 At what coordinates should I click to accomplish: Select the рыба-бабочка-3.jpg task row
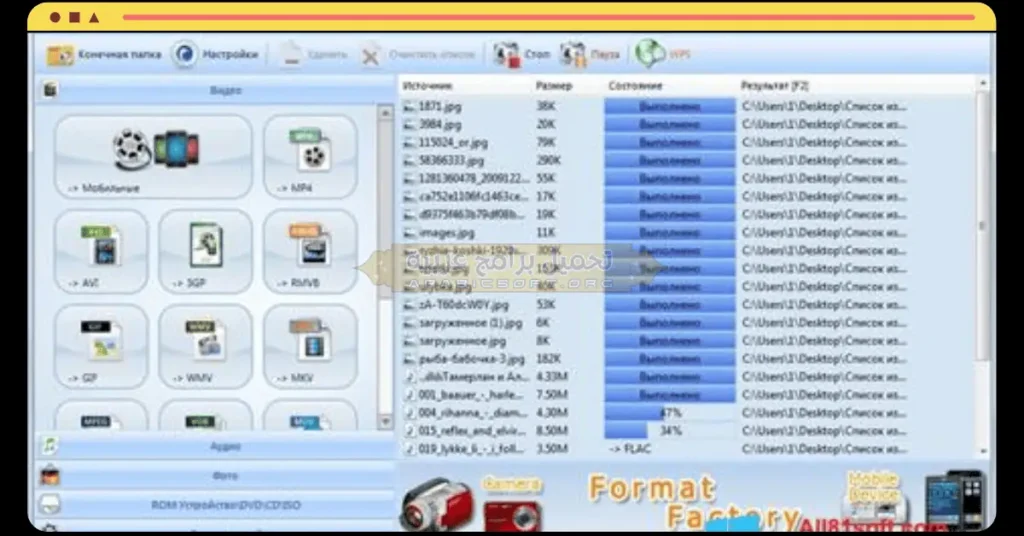tap(687, 359)
